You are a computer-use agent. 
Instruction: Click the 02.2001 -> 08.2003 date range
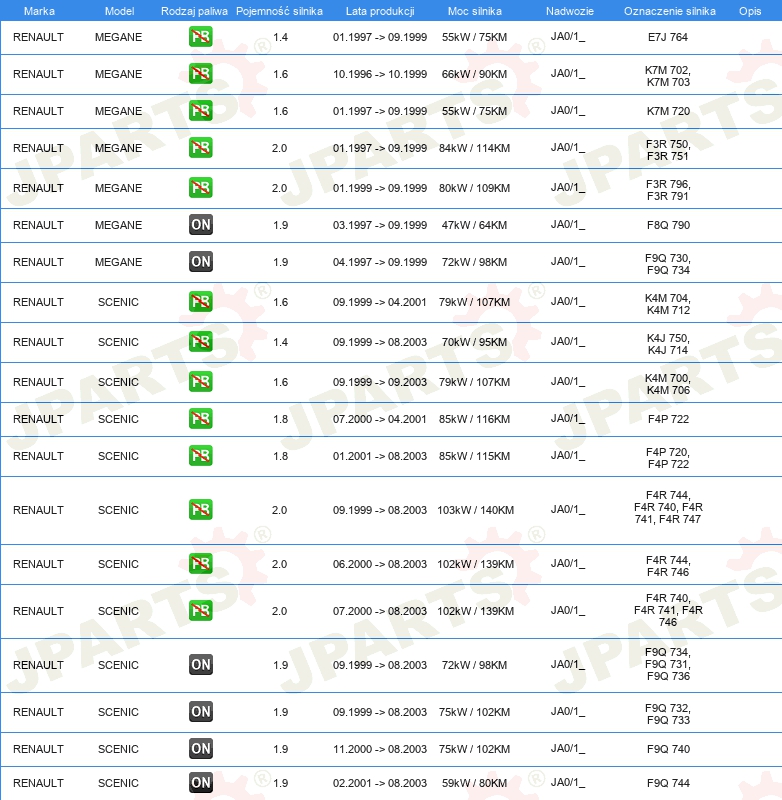coord(380,783)
